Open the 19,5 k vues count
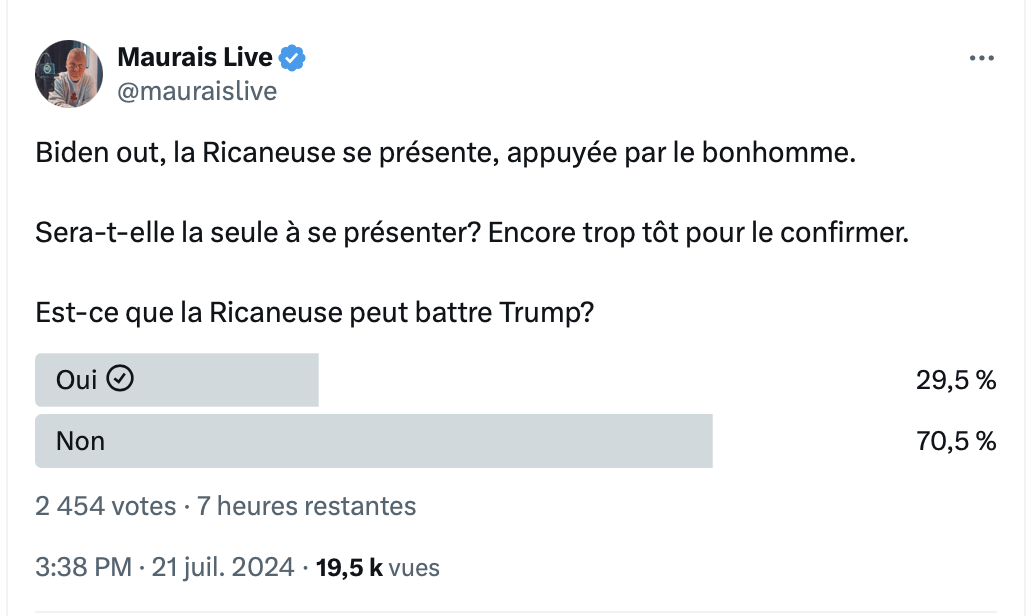1034x616 pixels. [378, 568]
